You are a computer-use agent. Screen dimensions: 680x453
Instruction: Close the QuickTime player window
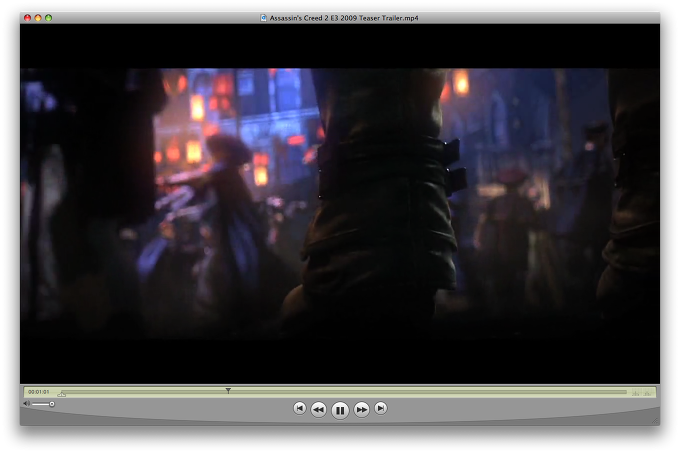point(27,18)
